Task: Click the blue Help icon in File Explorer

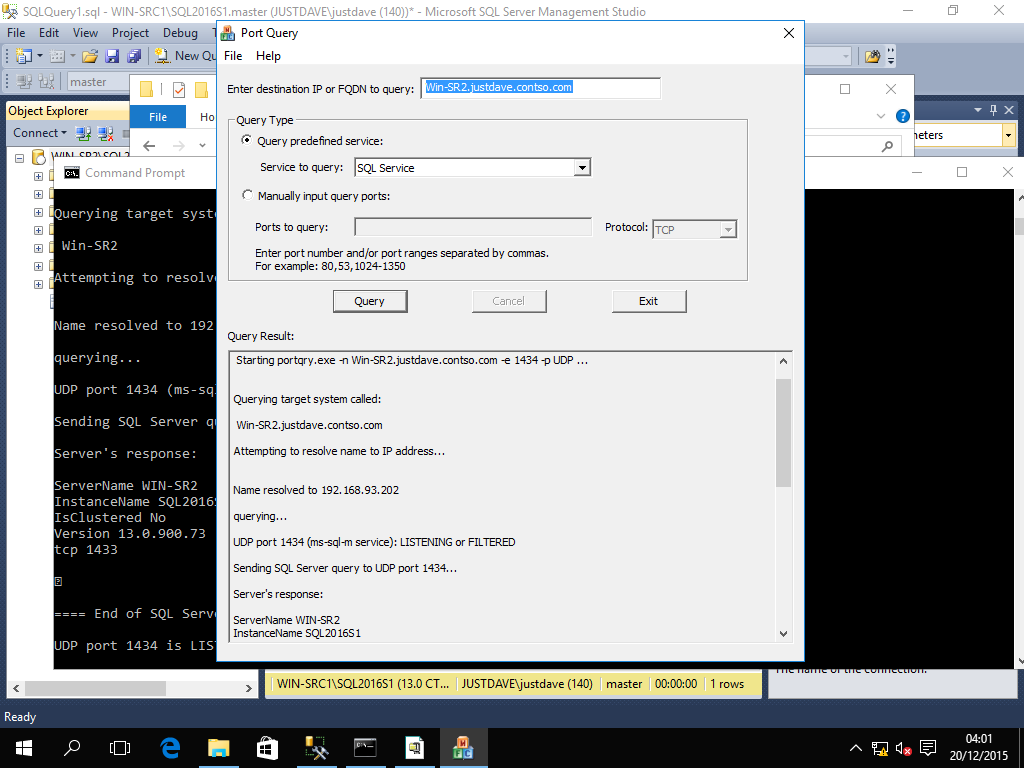Action: coord(903,116)
